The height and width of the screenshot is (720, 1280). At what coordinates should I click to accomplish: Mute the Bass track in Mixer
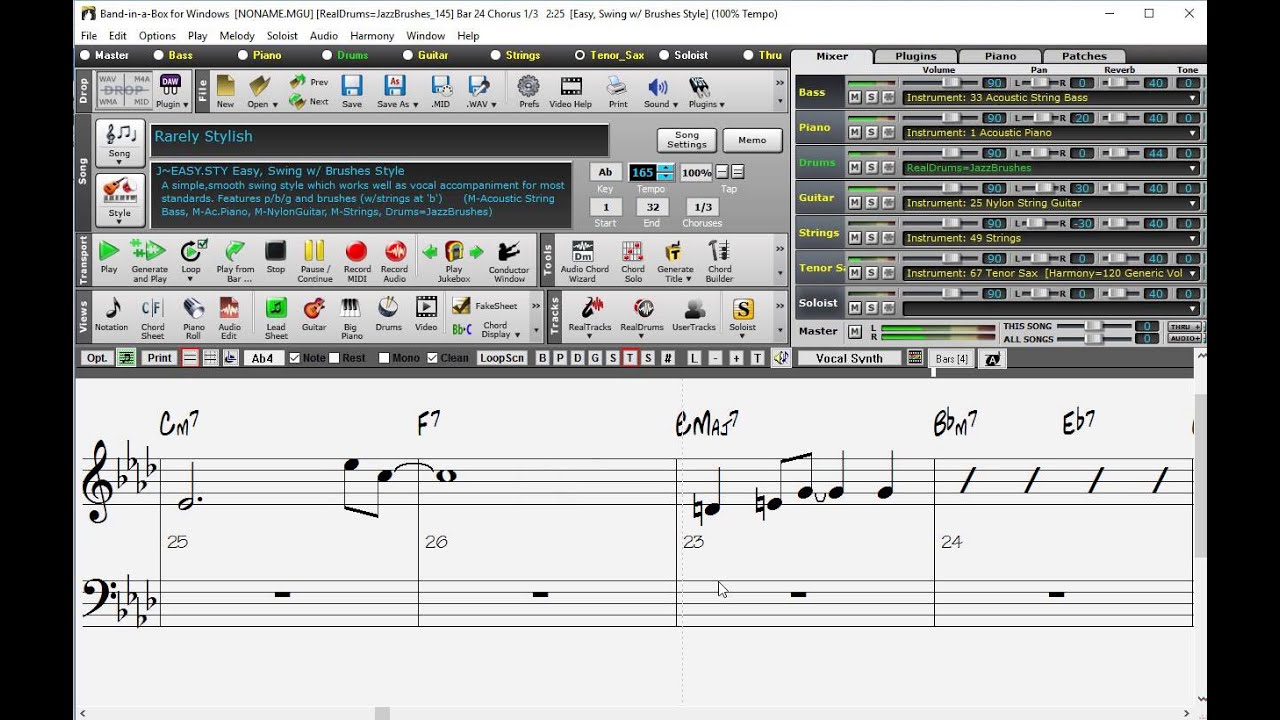(x=855, y=97)
